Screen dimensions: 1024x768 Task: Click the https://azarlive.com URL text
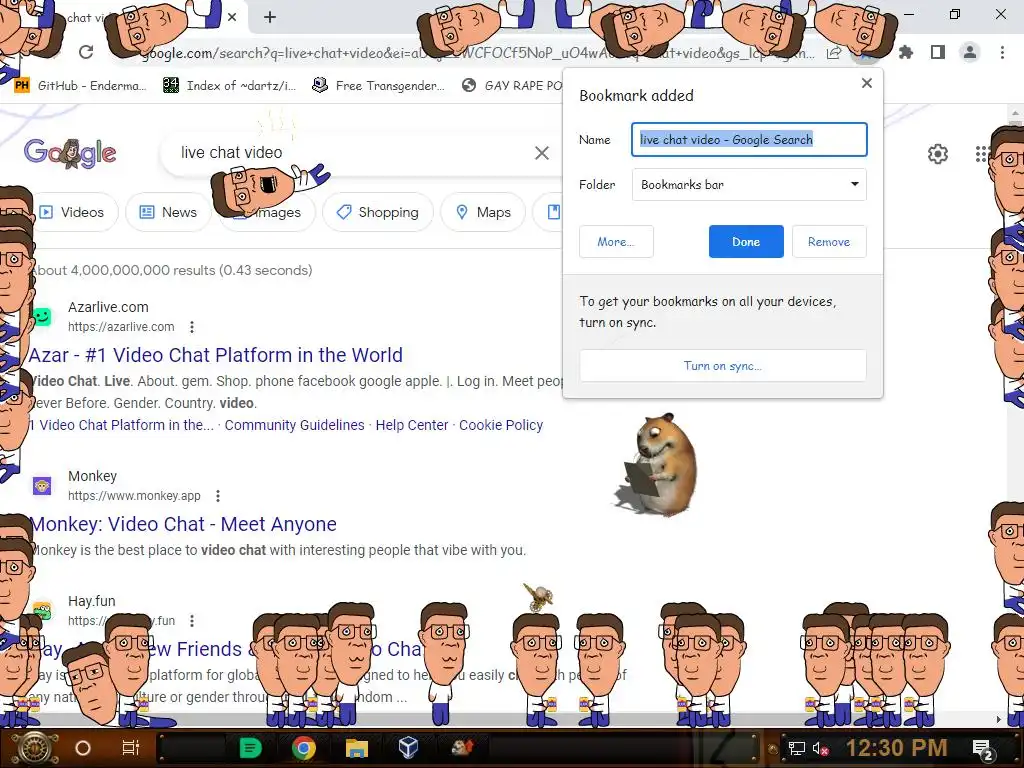121,327
